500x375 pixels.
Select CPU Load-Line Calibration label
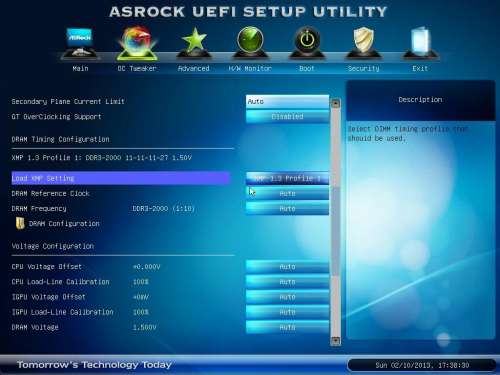[60, 282]
